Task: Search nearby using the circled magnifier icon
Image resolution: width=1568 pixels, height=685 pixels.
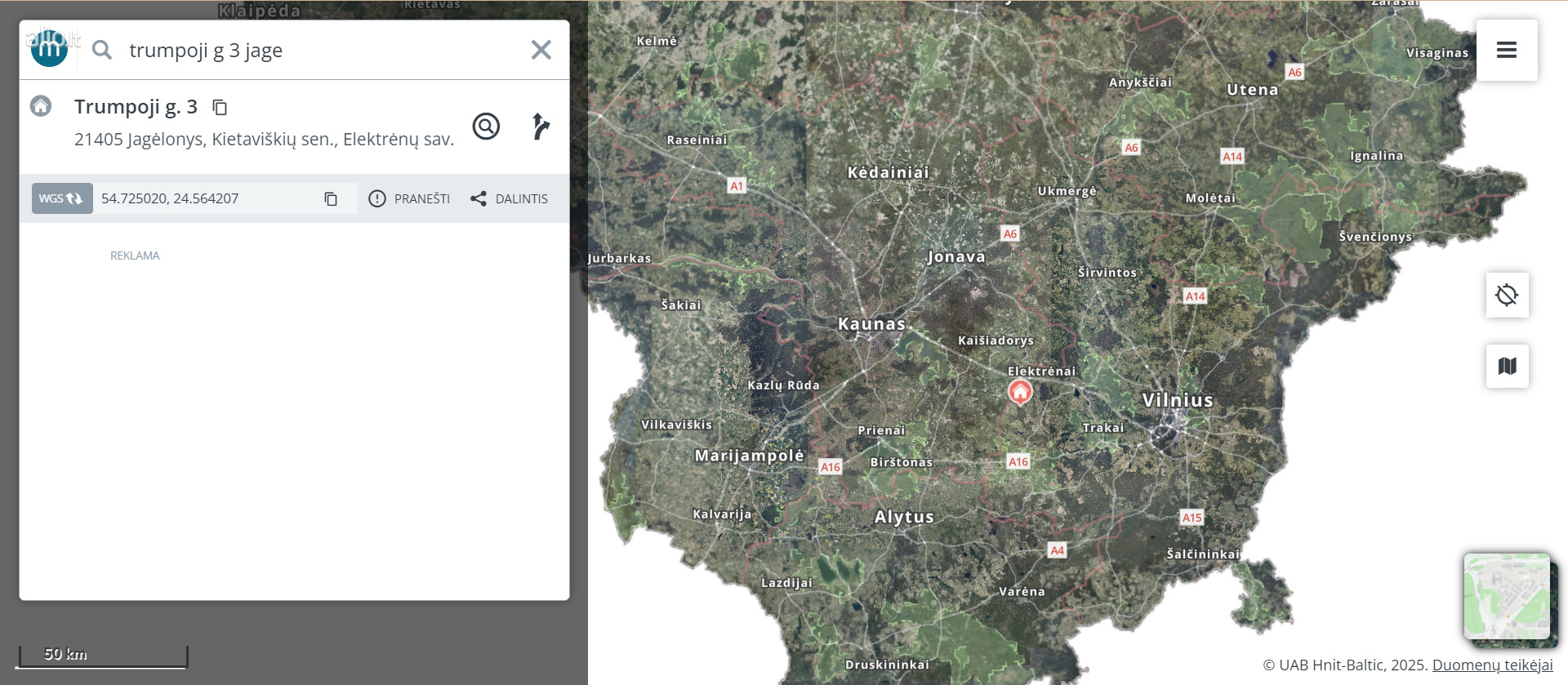Action: (486, 127)
